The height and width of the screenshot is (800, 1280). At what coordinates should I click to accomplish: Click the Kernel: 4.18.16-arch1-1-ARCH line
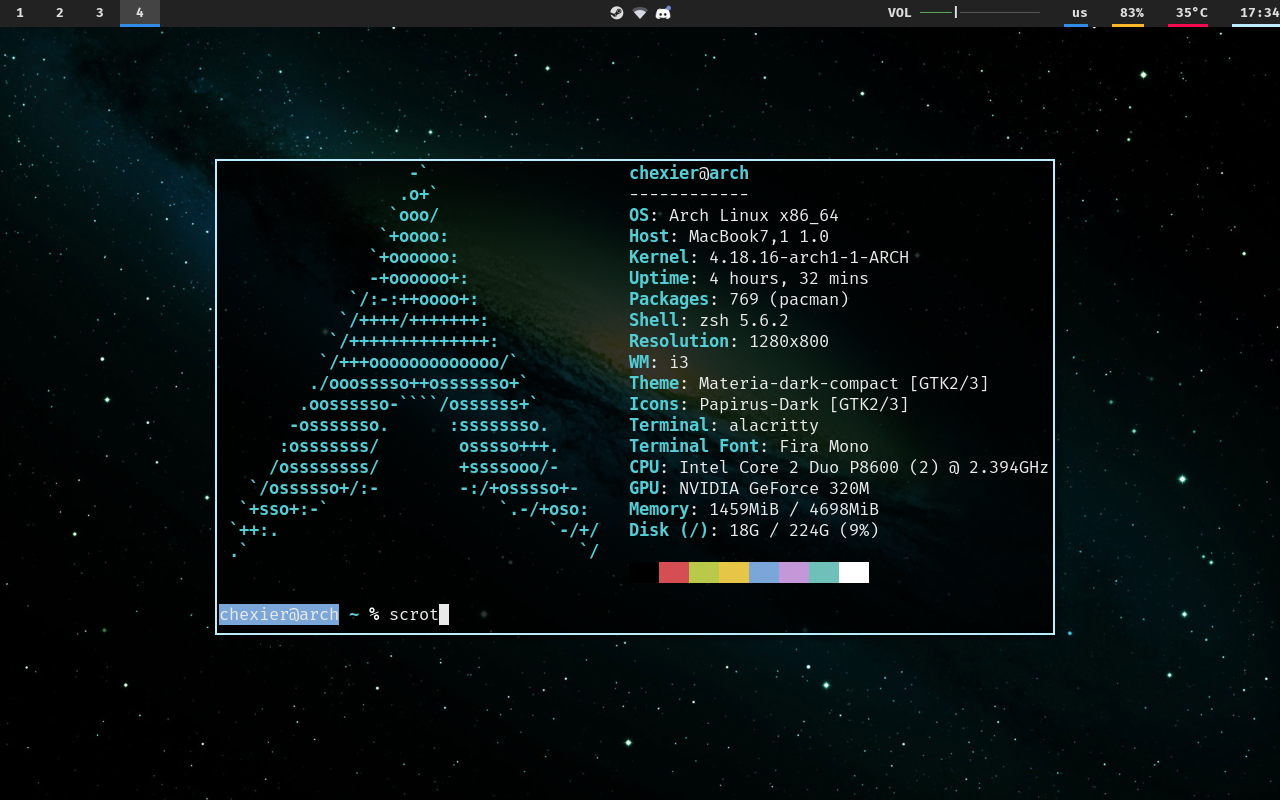pyautogui.click(x=769, y=257)
